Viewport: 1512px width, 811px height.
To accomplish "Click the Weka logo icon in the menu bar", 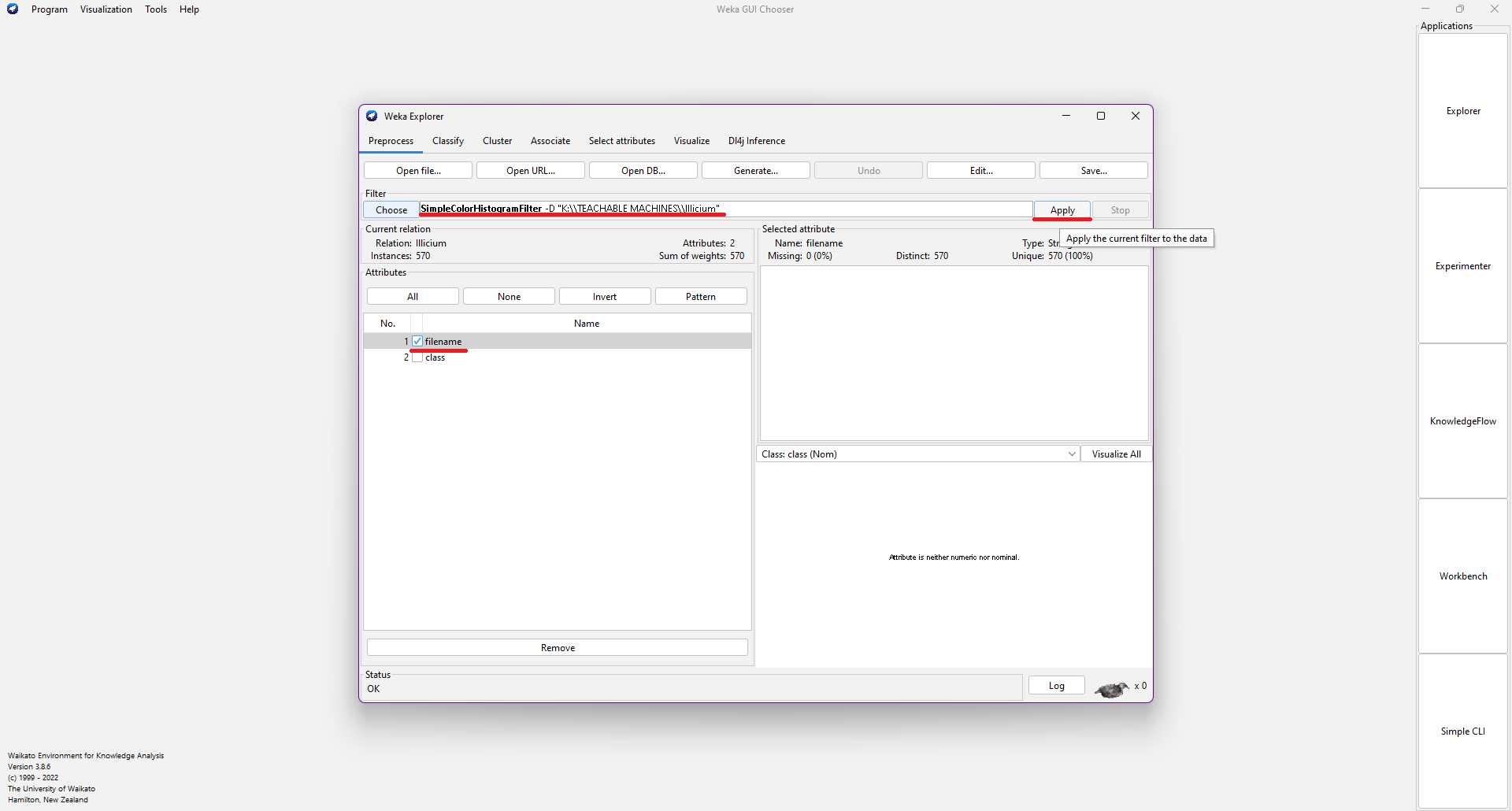I will click(13, 9).
